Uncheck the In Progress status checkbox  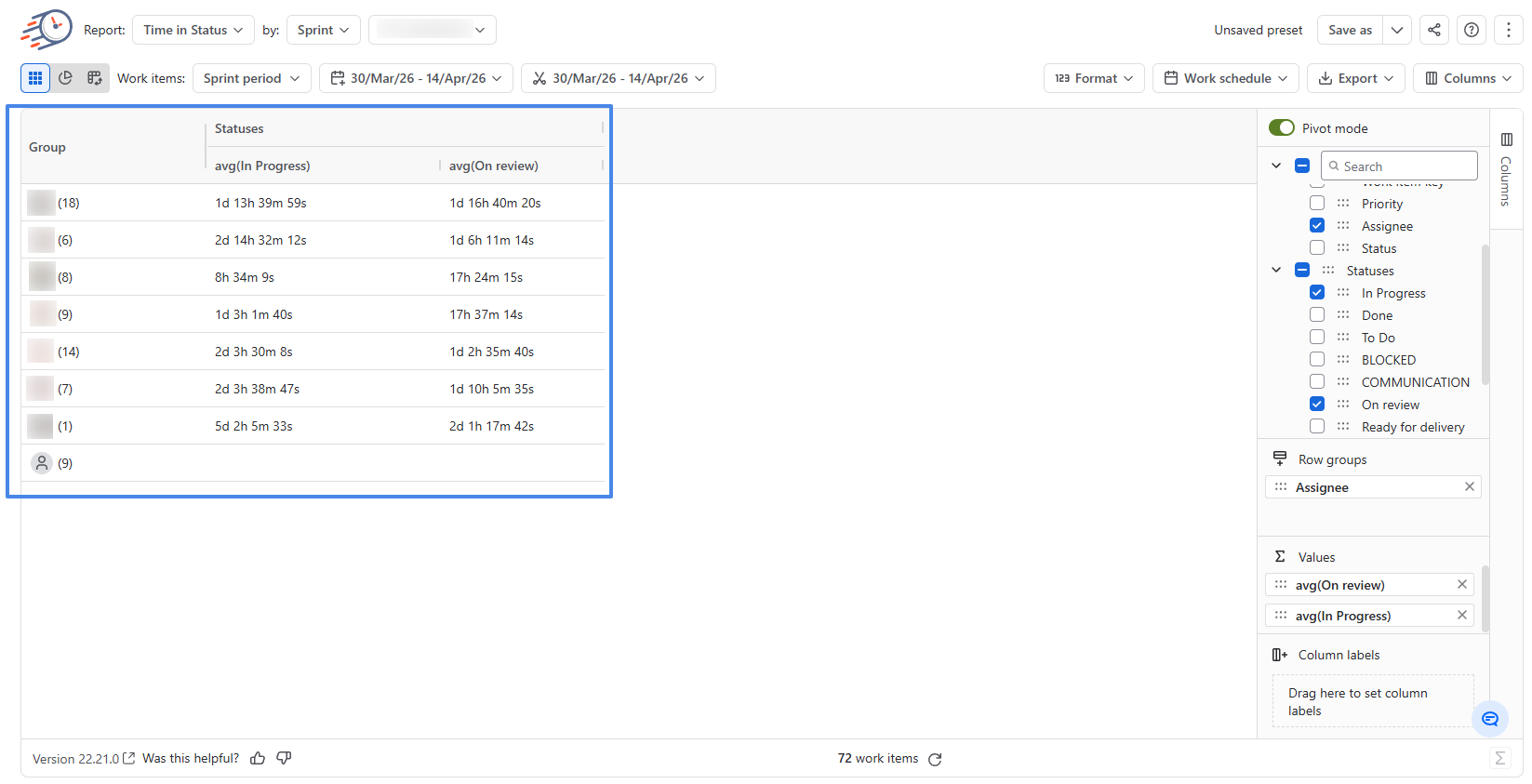coord(1317,292)
